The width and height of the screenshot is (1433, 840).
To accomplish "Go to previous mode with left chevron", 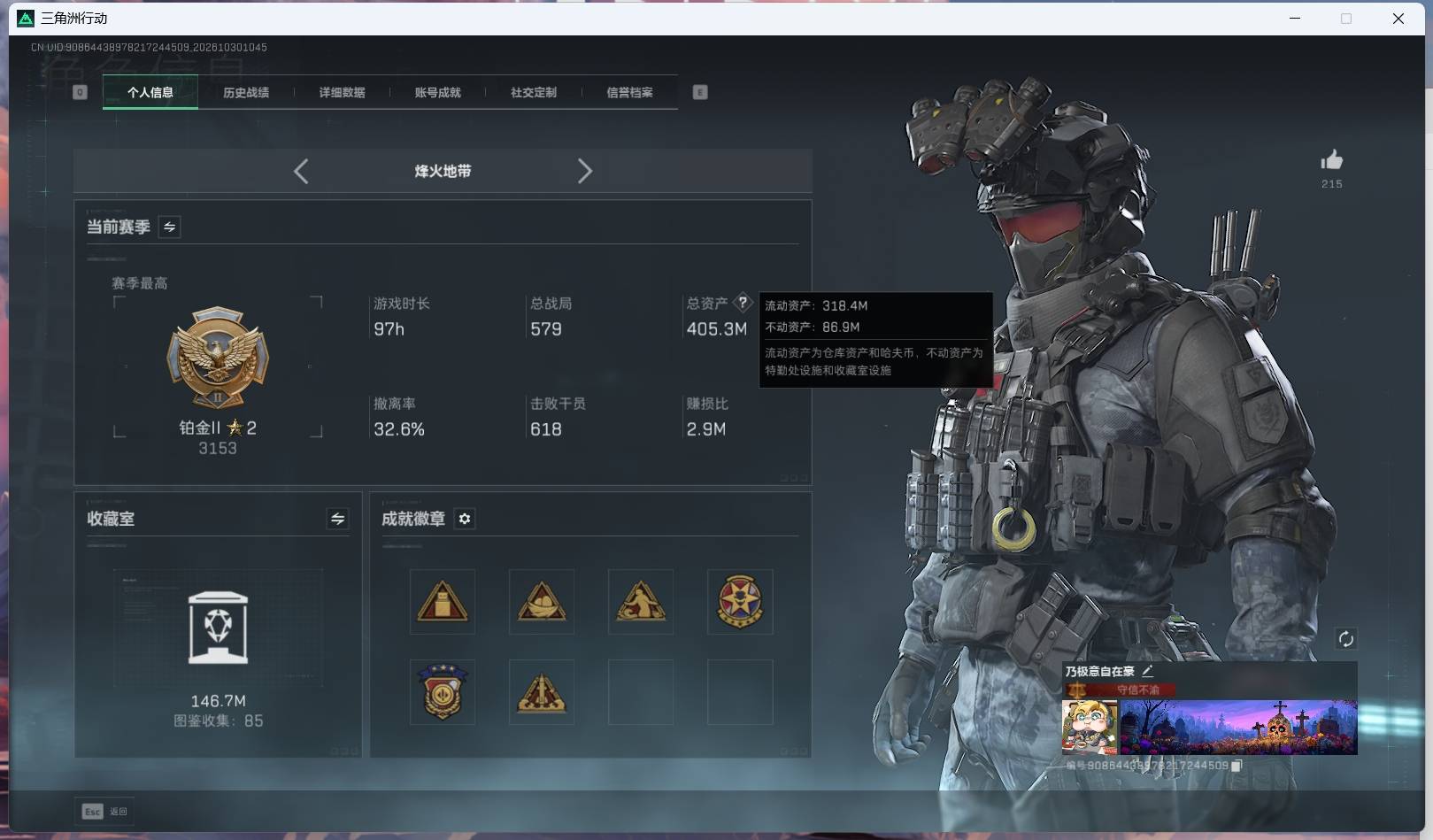I will pos(301,171).
